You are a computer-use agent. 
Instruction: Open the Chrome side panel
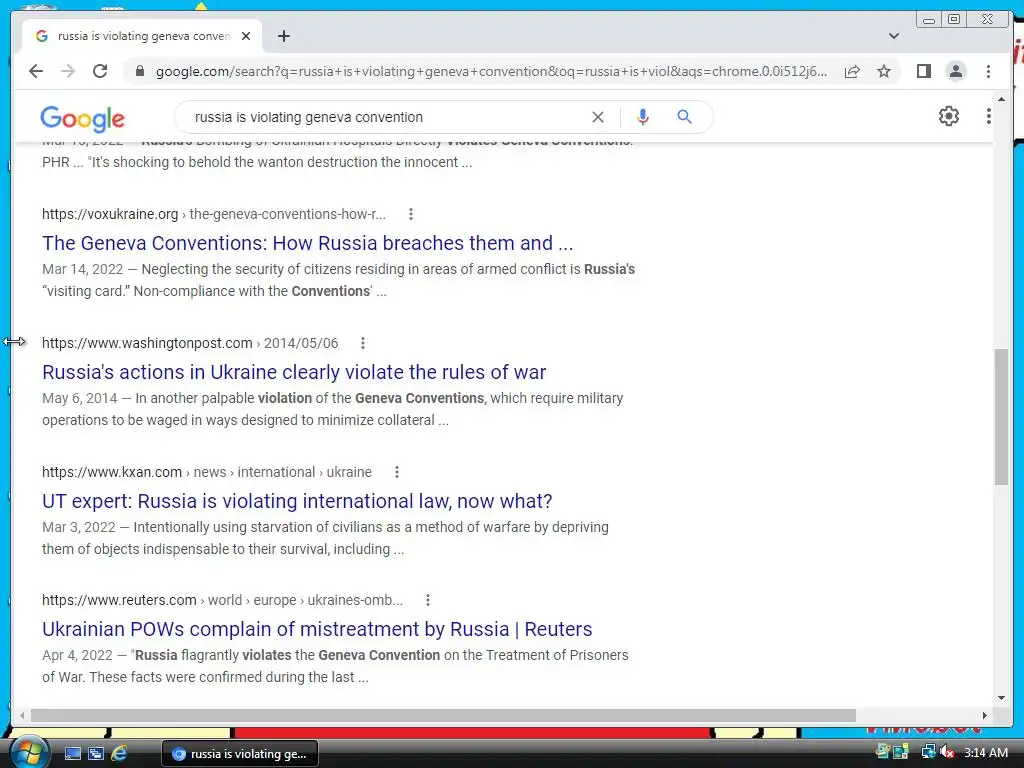click(923, 71)
